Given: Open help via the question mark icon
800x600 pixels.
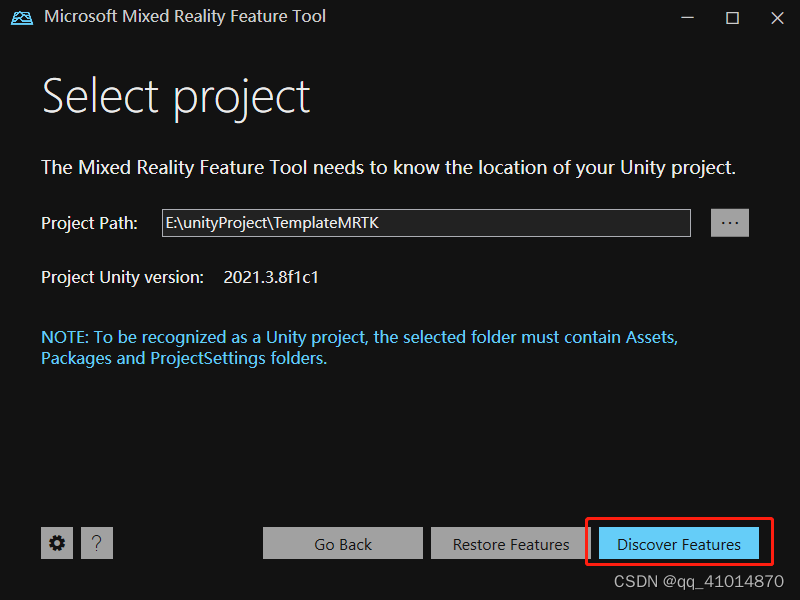Looking at the screenshot, I should (97, 543).
